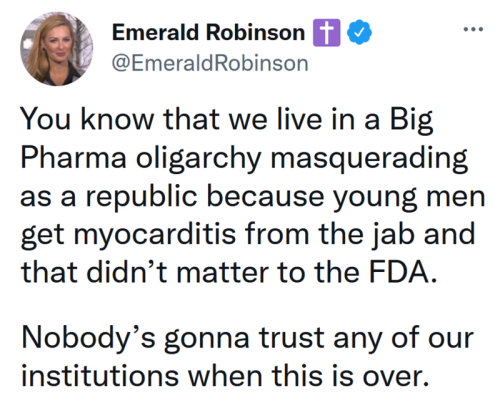
Task: Click the word republic in the tweet
Action: click(142, 197)
